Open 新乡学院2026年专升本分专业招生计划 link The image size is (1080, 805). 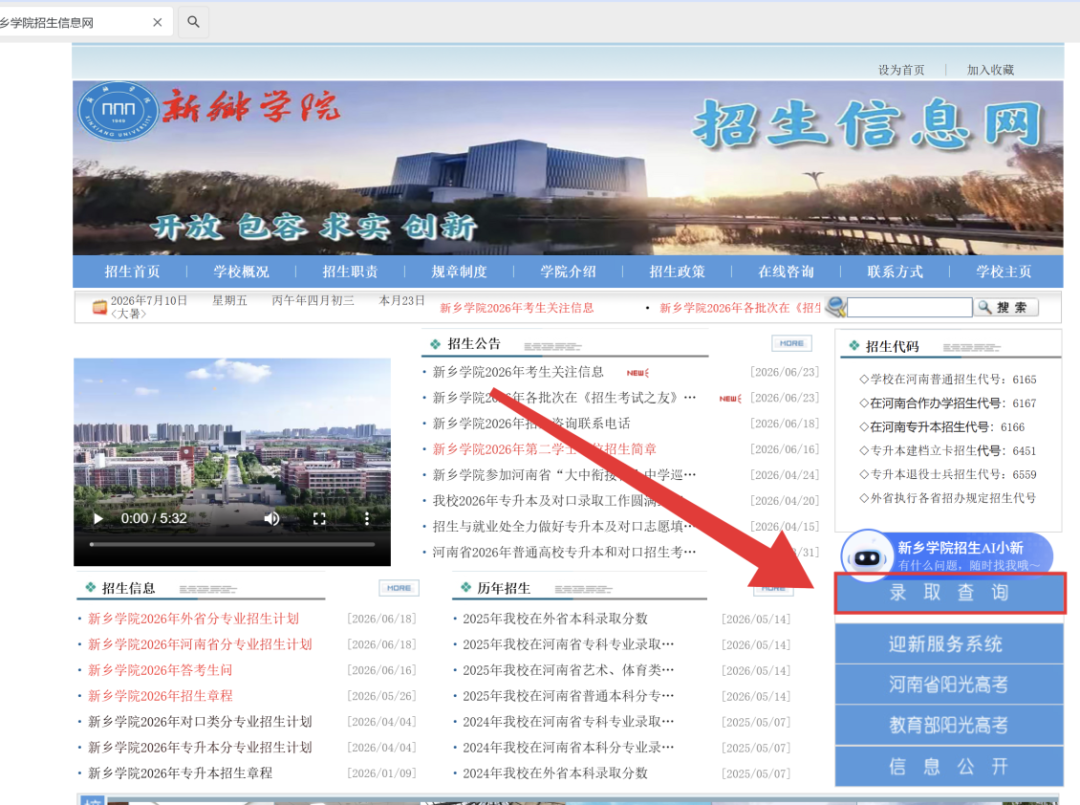[200, 747]
